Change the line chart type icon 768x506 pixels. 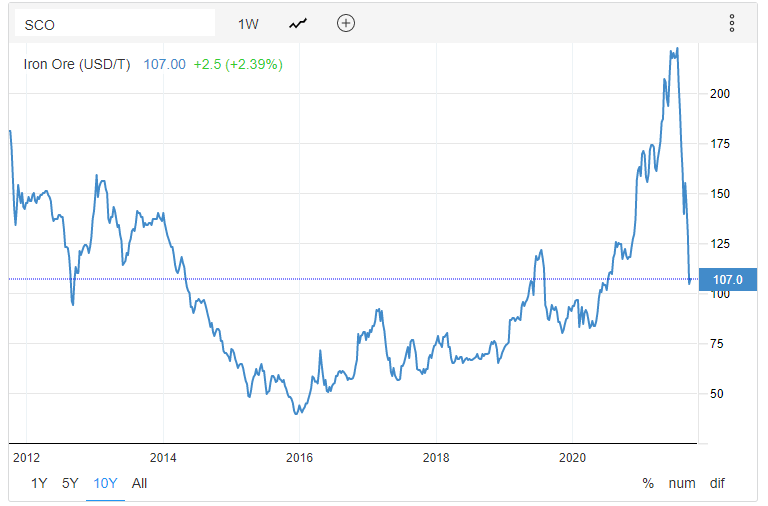[298, 24]
